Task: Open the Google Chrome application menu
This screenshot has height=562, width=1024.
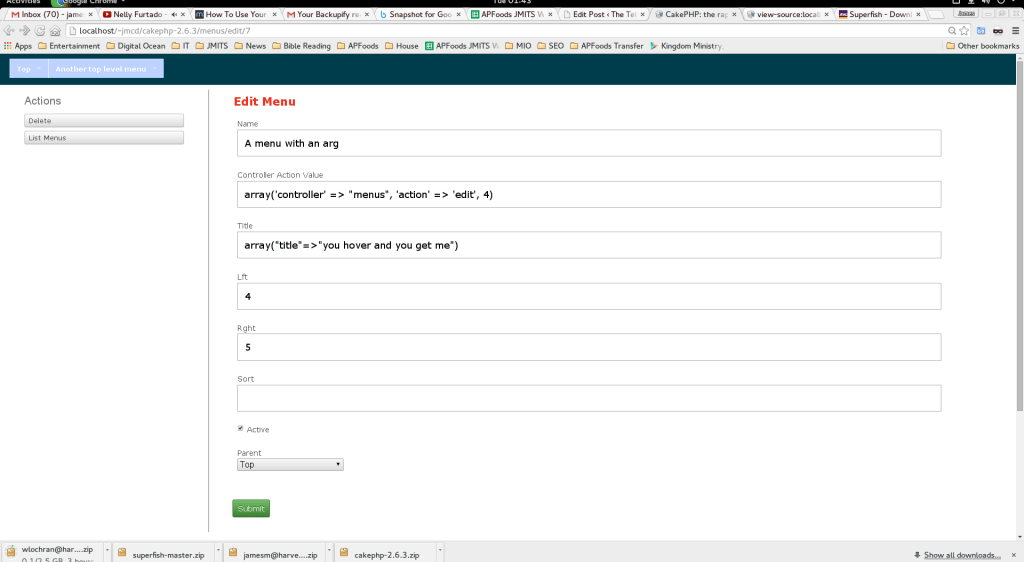Action: [x=89, y=2]
